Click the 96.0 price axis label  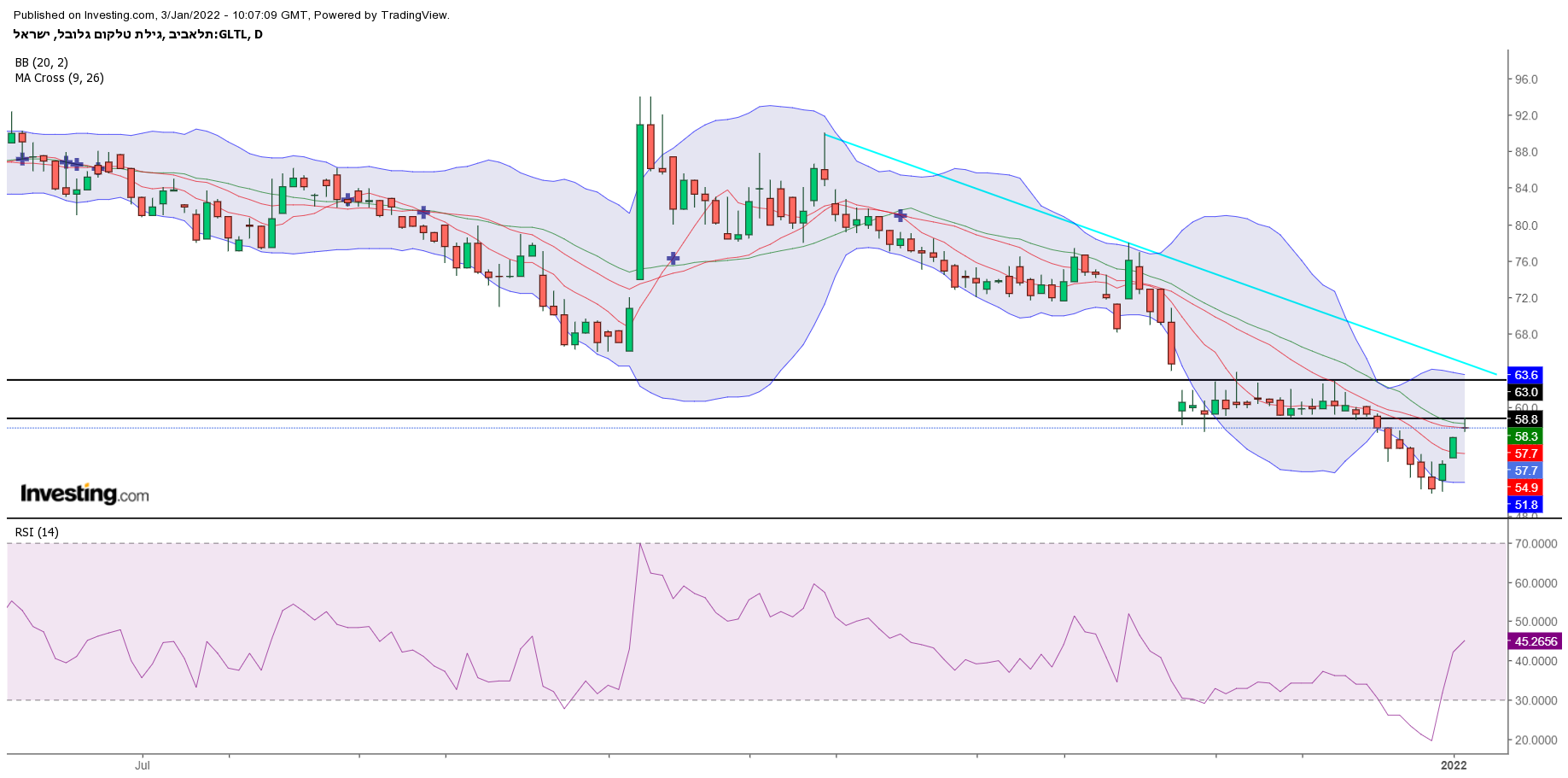1526,79
